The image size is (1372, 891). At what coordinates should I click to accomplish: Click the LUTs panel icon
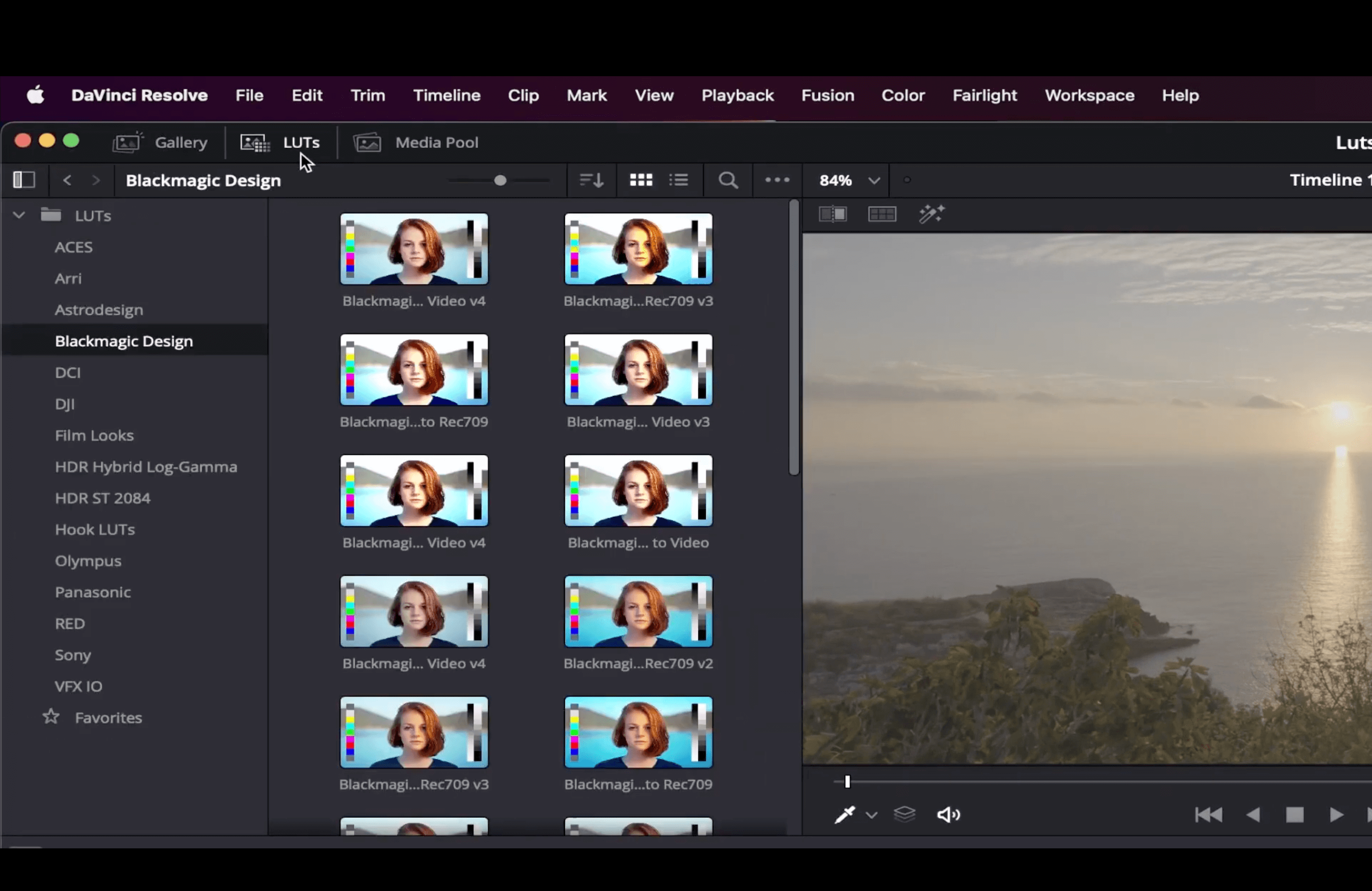254,142
